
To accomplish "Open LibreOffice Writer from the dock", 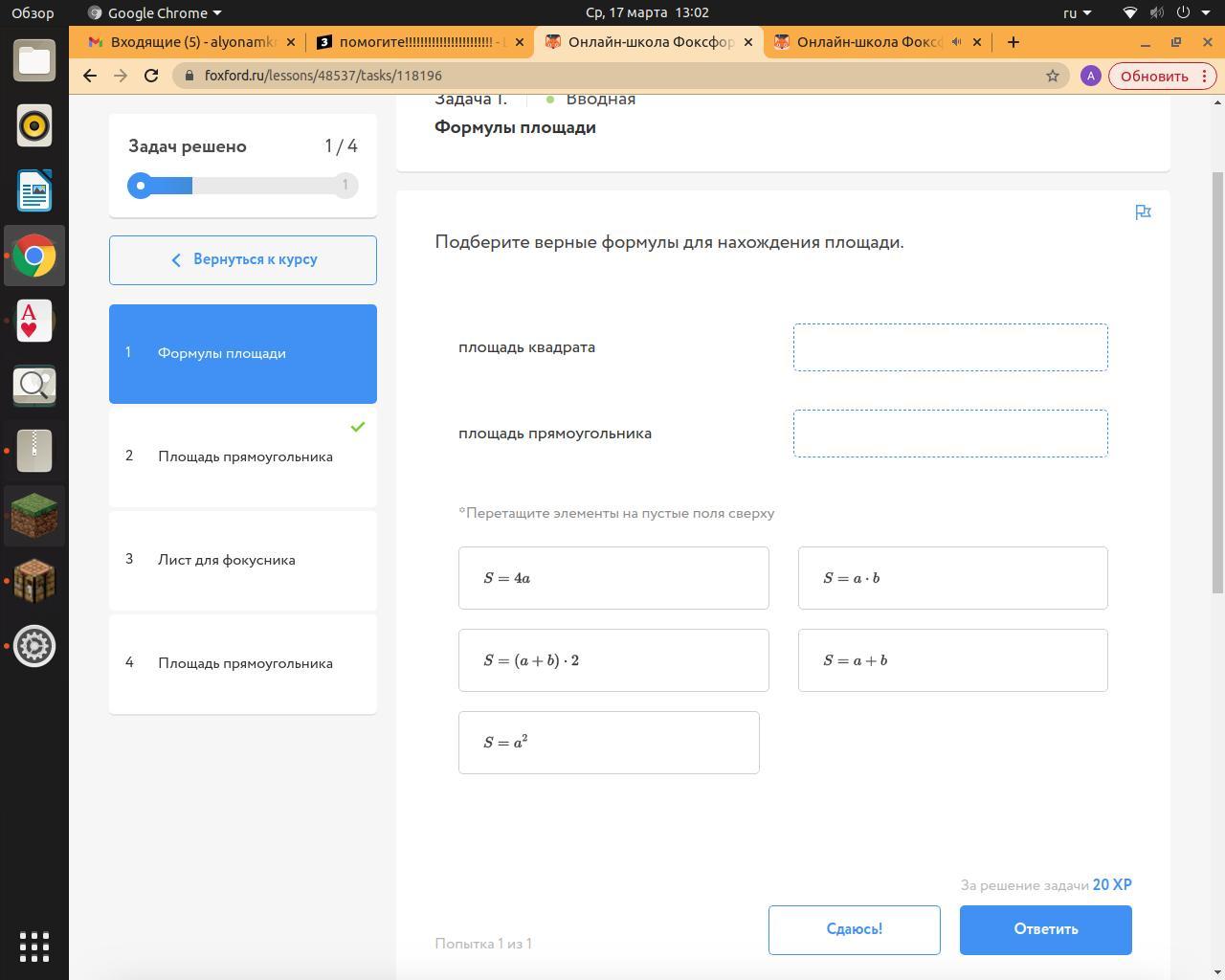I will click(x=34, y=190).
